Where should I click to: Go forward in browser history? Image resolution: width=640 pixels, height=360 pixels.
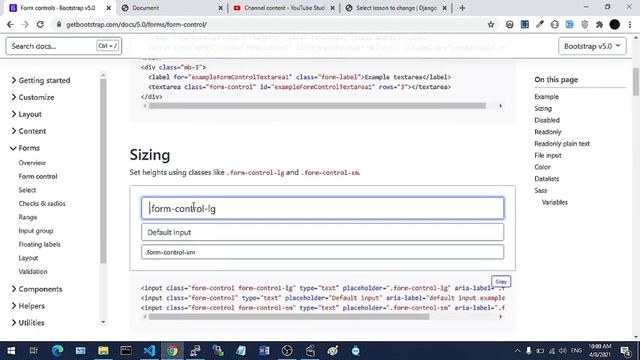click(x=25, y=24)
